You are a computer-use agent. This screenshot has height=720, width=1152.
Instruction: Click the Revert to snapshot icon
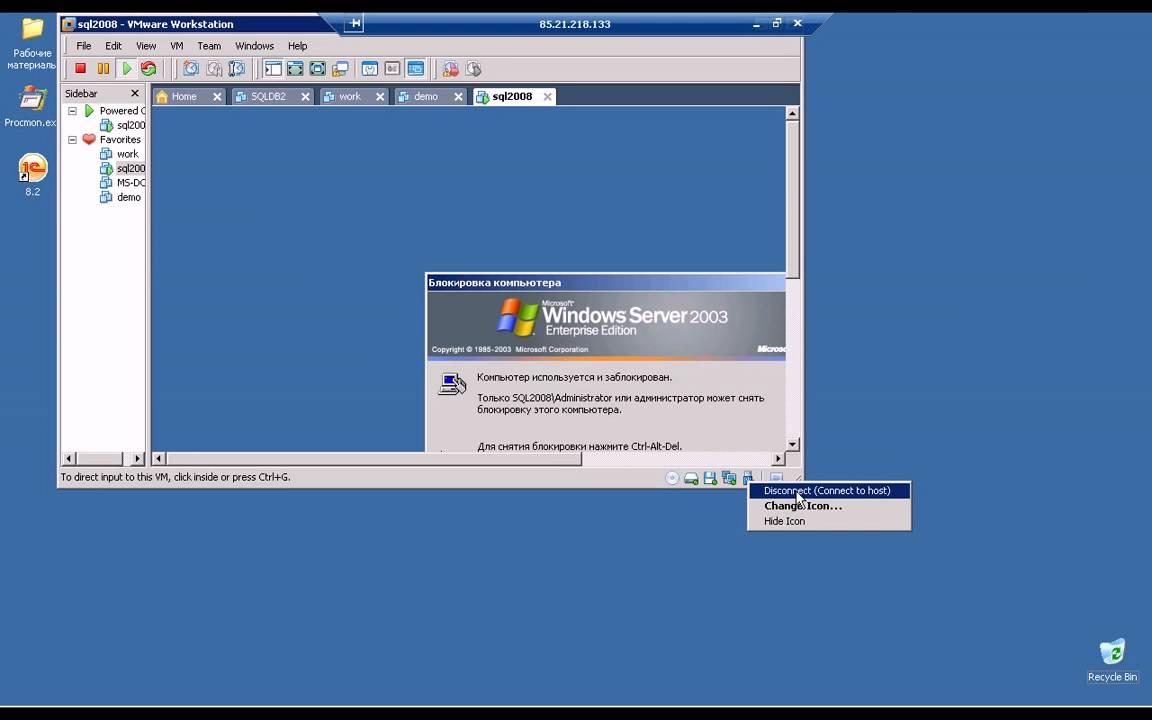(x=214, y=68)
